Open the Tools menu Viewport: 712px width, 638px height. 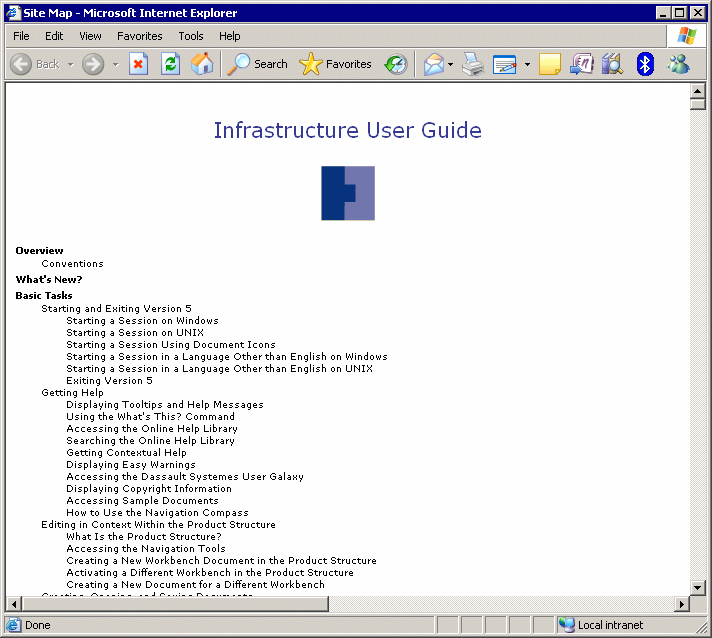point(190,36)
